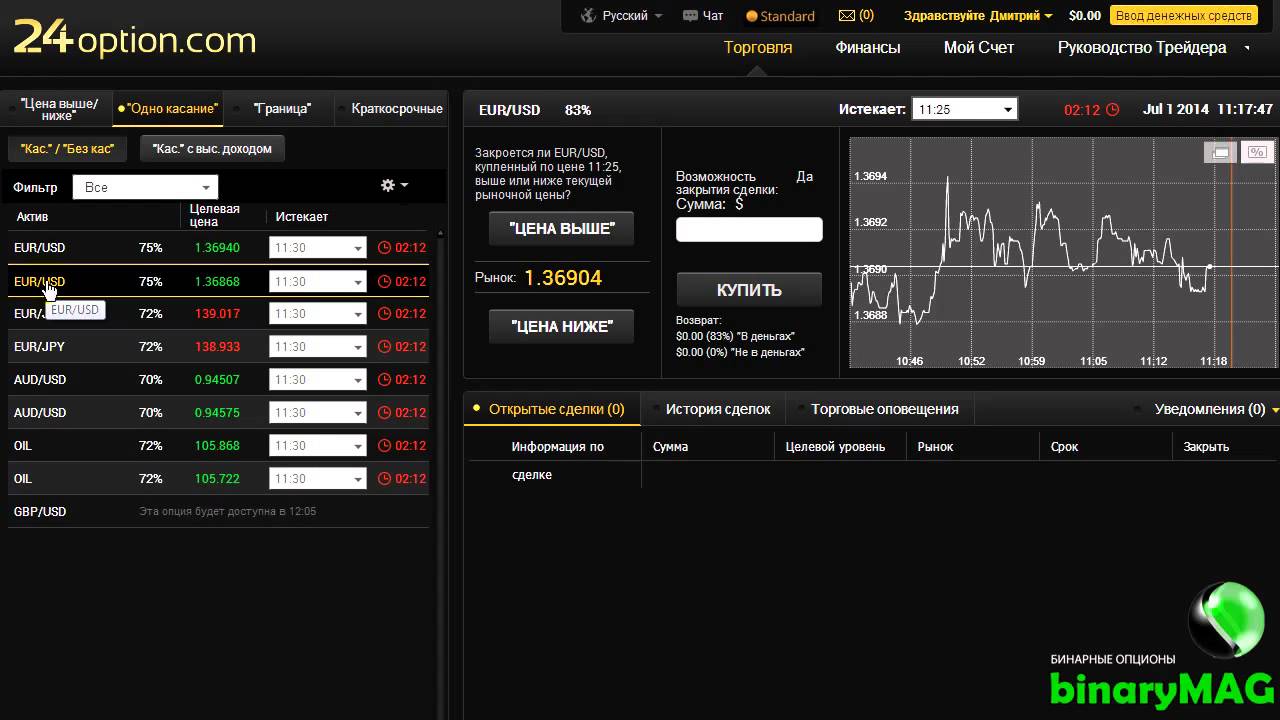This screenshot has height=720, width=1280.
Task: Click the "Кас." / "Без кас" button
Action: pyautogui.click(x=67, y=149)
